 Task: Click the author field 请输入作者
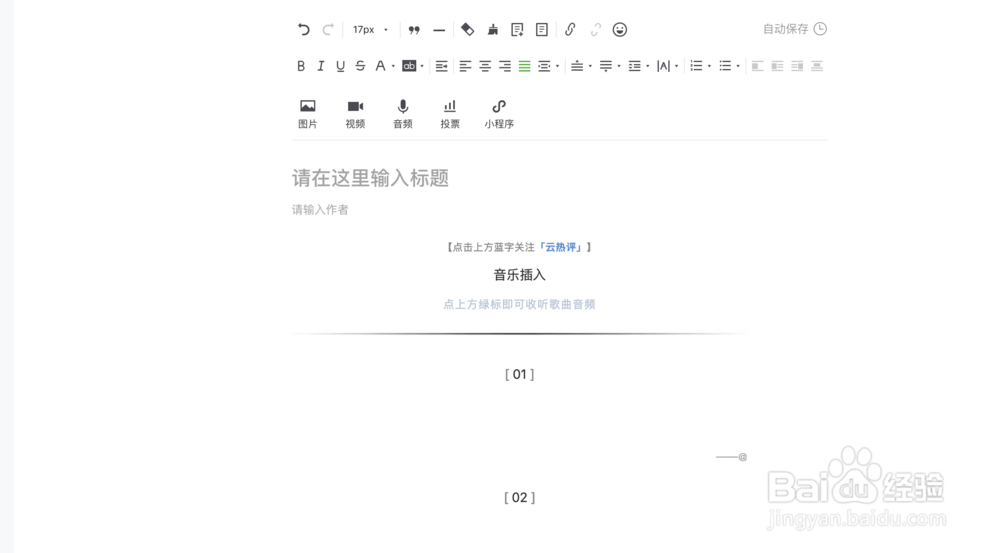(x=320, y=210)
